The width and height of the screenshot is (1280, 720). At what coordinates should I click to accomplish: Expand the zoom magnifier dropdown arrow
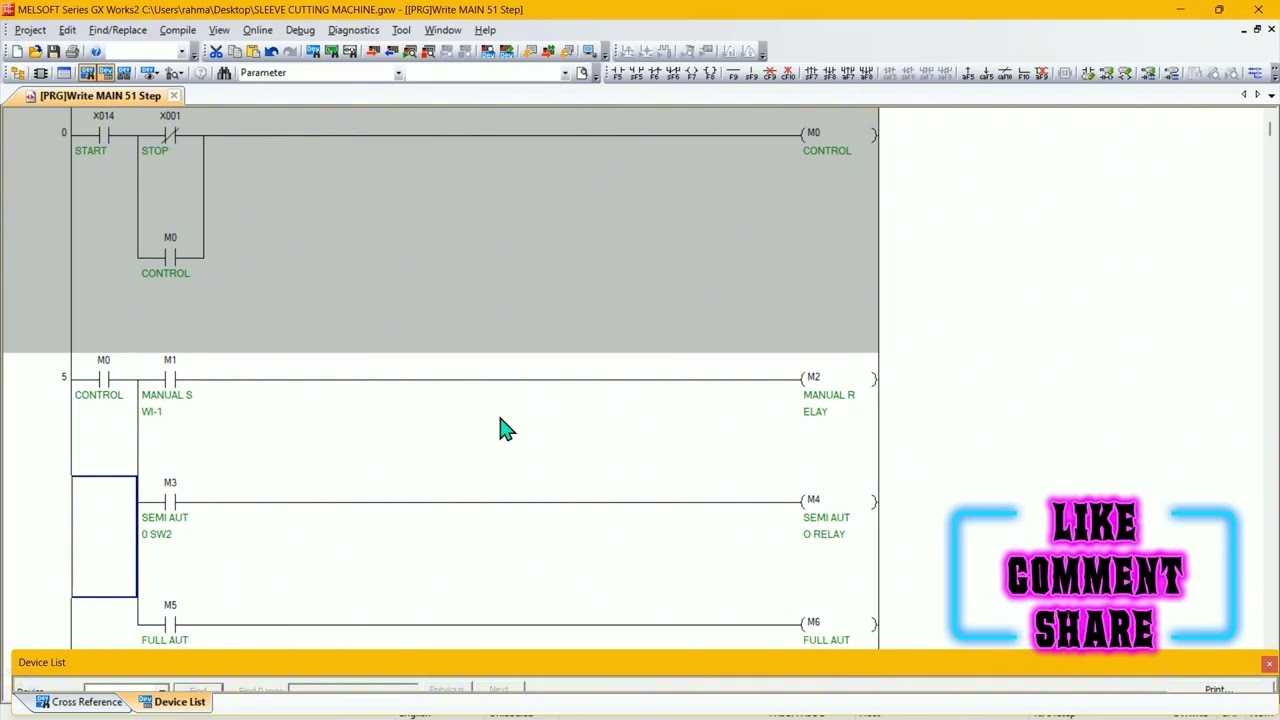pos(181,73)
